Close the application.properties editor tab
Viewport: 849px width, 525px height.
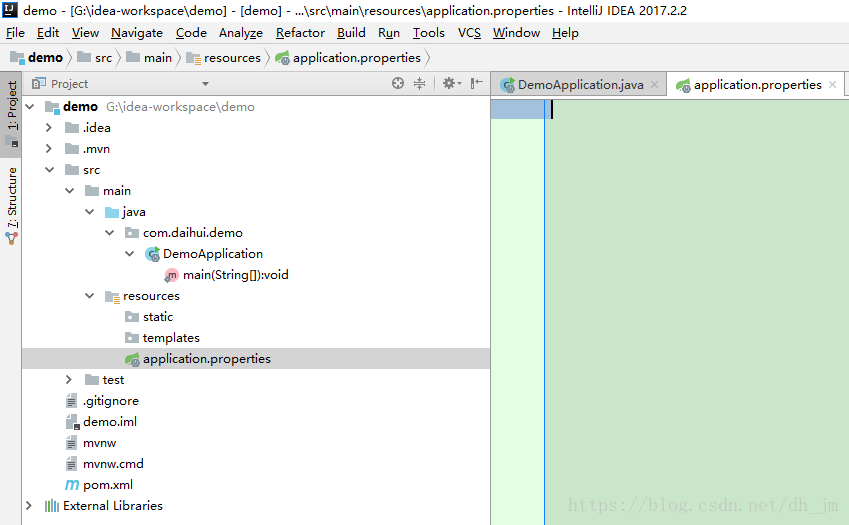pyautogui.click(x=832, y=84)
